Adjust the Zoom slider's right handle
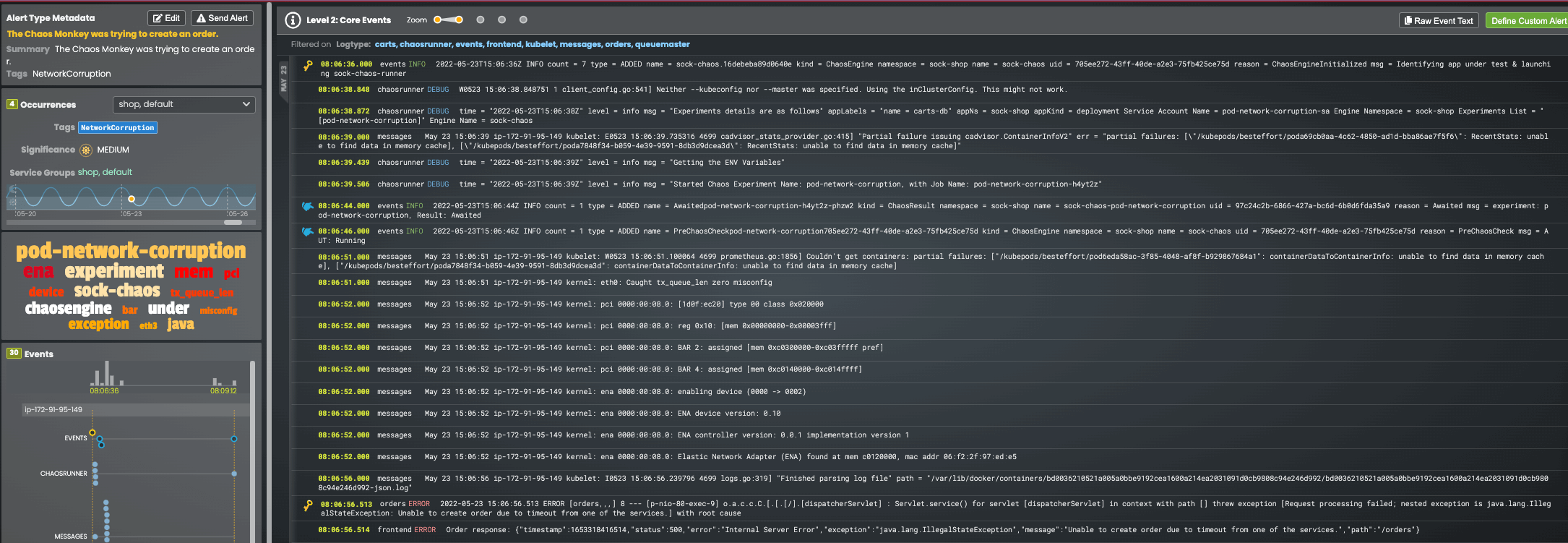The height and width of the screenshot is (543, 1568). point(459,20)
